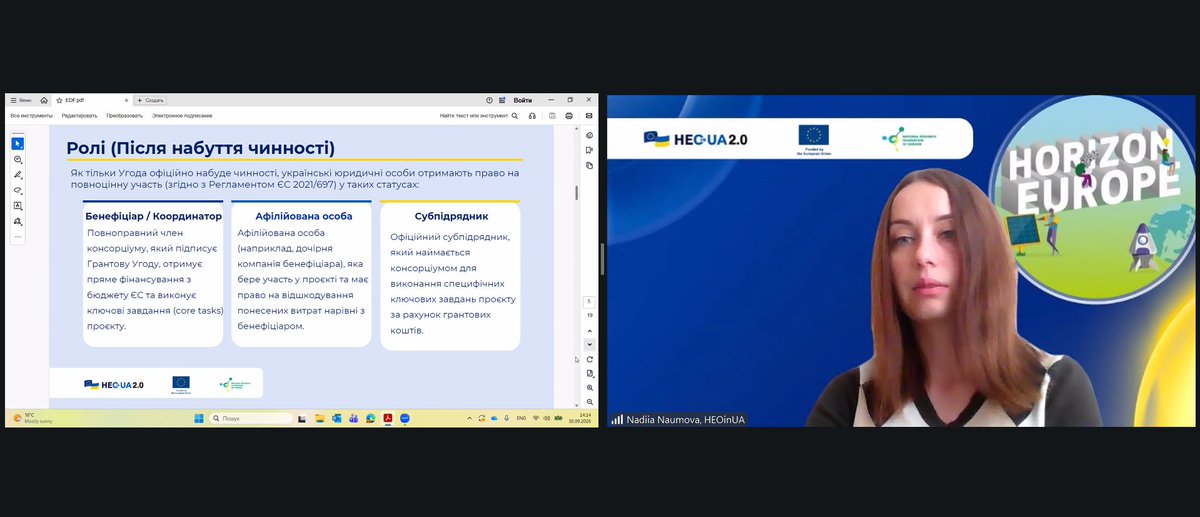Select the highlight pen tool
The height and width of the screenshot is (517, 1200).
[x=18, y=175]
